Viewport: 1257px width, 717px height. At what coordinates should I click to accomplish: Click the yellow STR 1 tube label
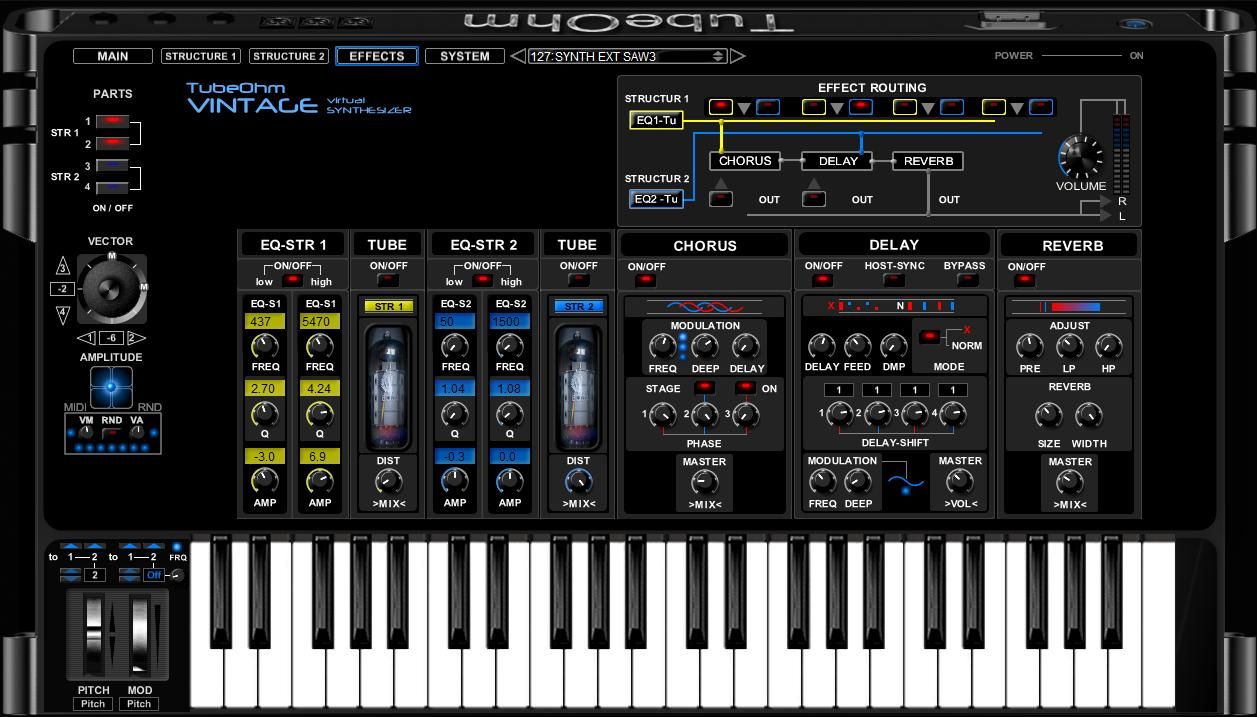(387, 307)
